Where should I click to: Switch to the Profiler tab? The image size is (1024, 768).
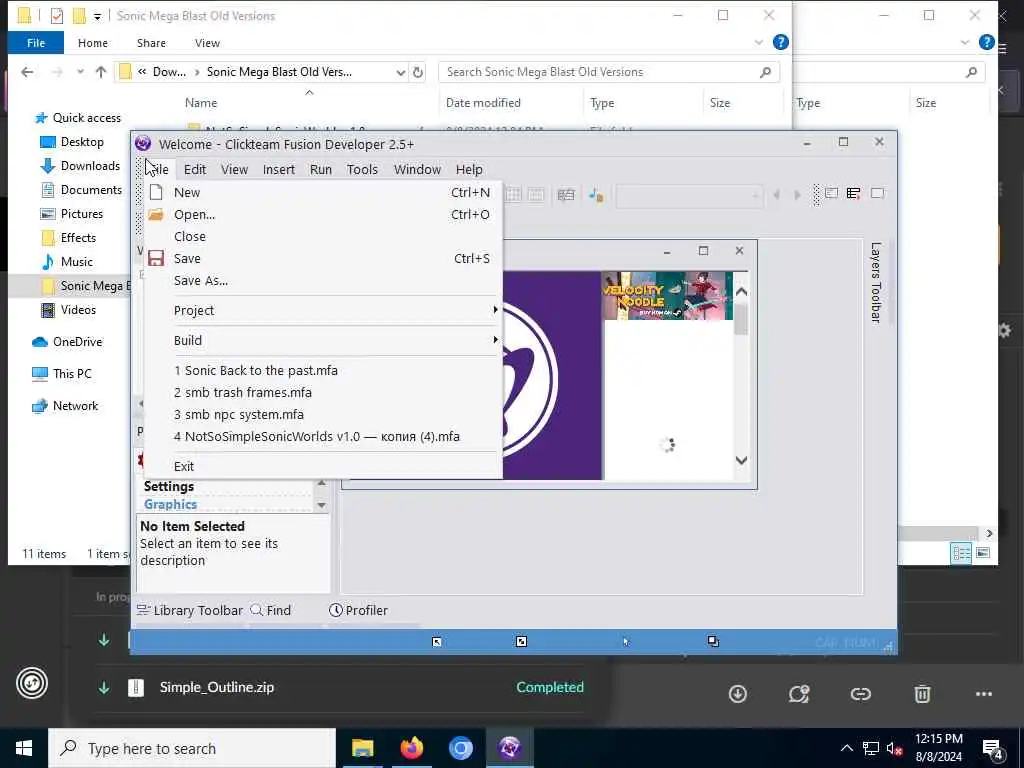359,610
